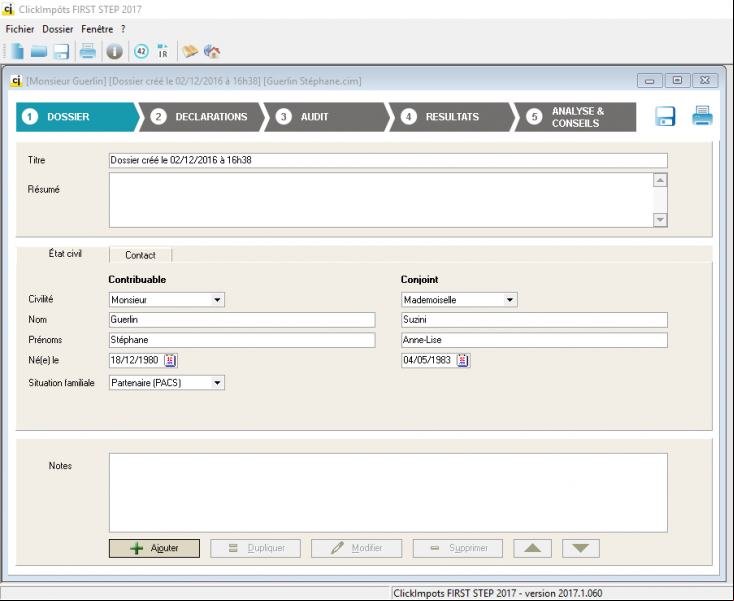Screen dimensions: 734x601
Task: Click the Ajouter button
Action: tap(154, 548)
